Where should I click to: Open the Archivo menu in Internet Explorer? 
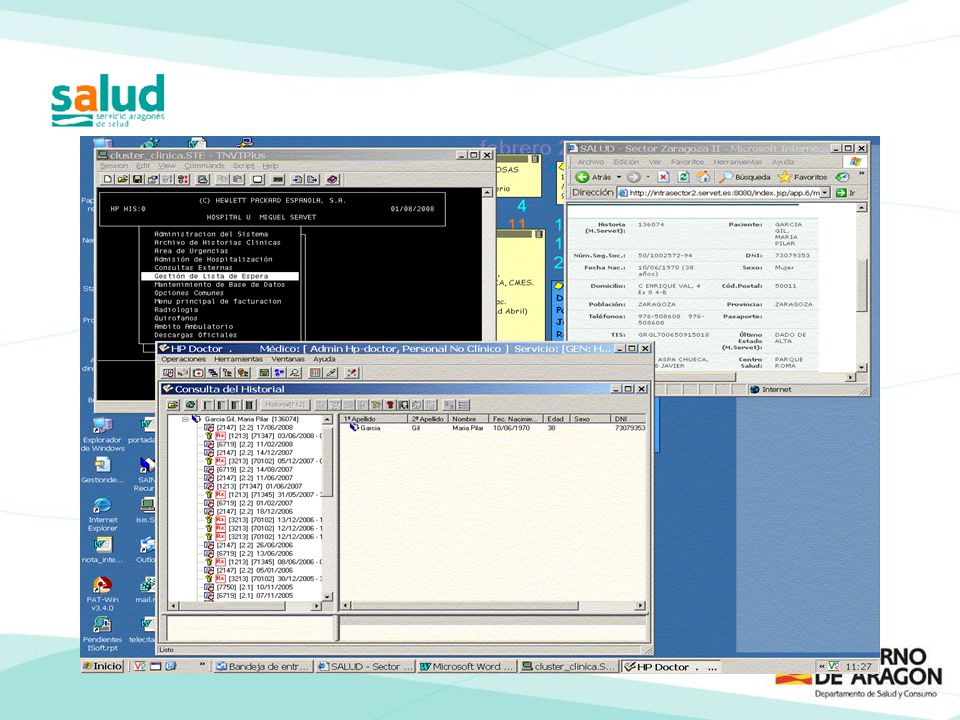point(591,162)
